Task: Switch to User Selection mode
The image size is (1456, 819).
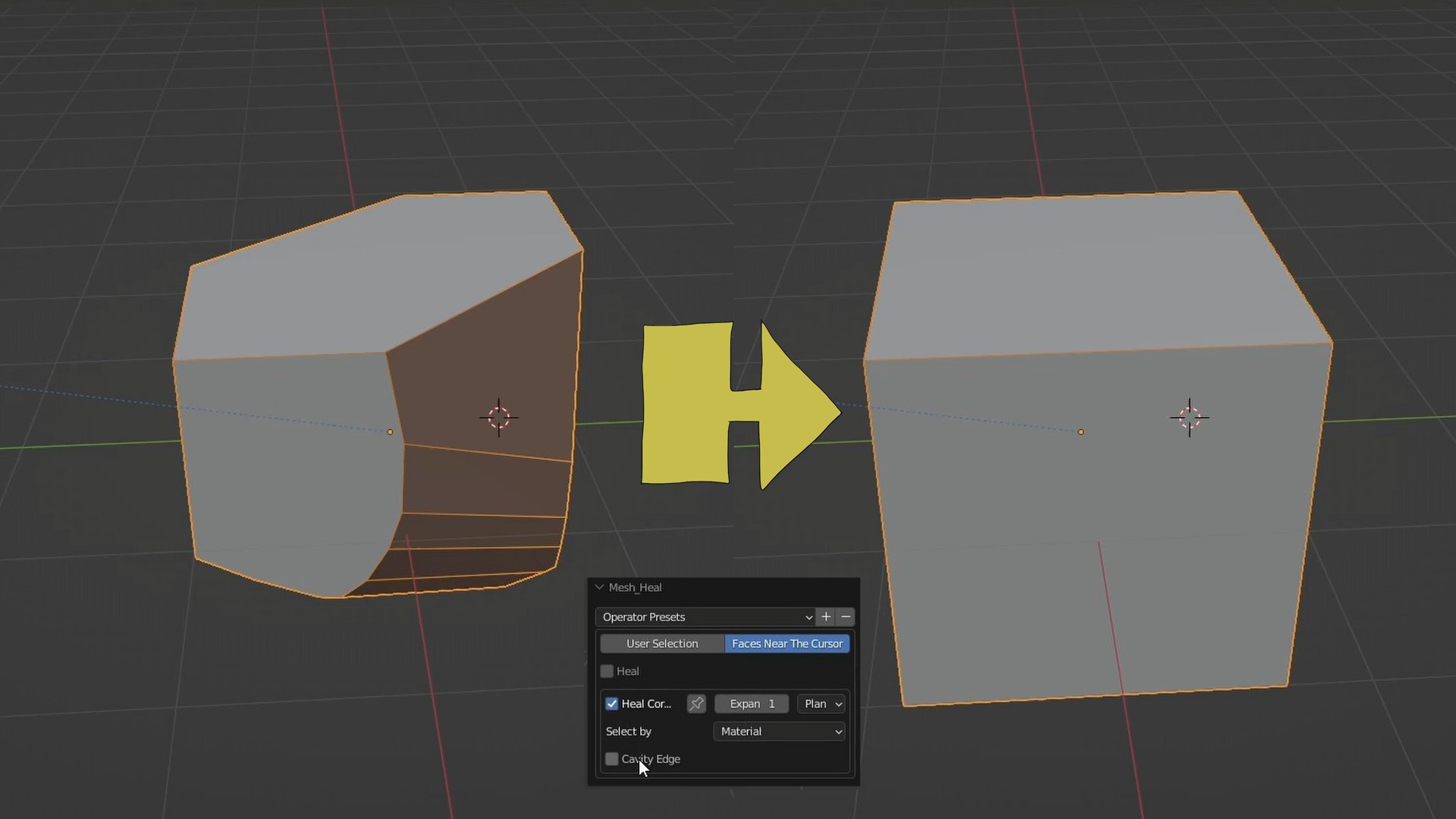Action: (662, 644)
